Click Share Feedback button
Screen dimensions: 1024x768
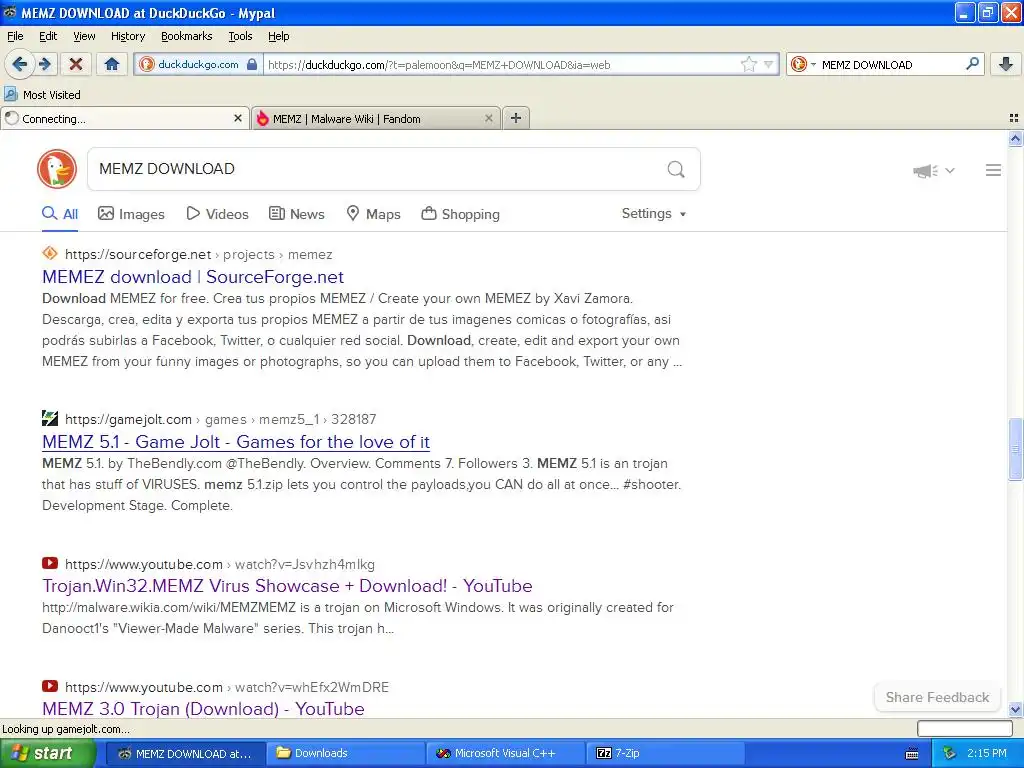pos(937,697)
